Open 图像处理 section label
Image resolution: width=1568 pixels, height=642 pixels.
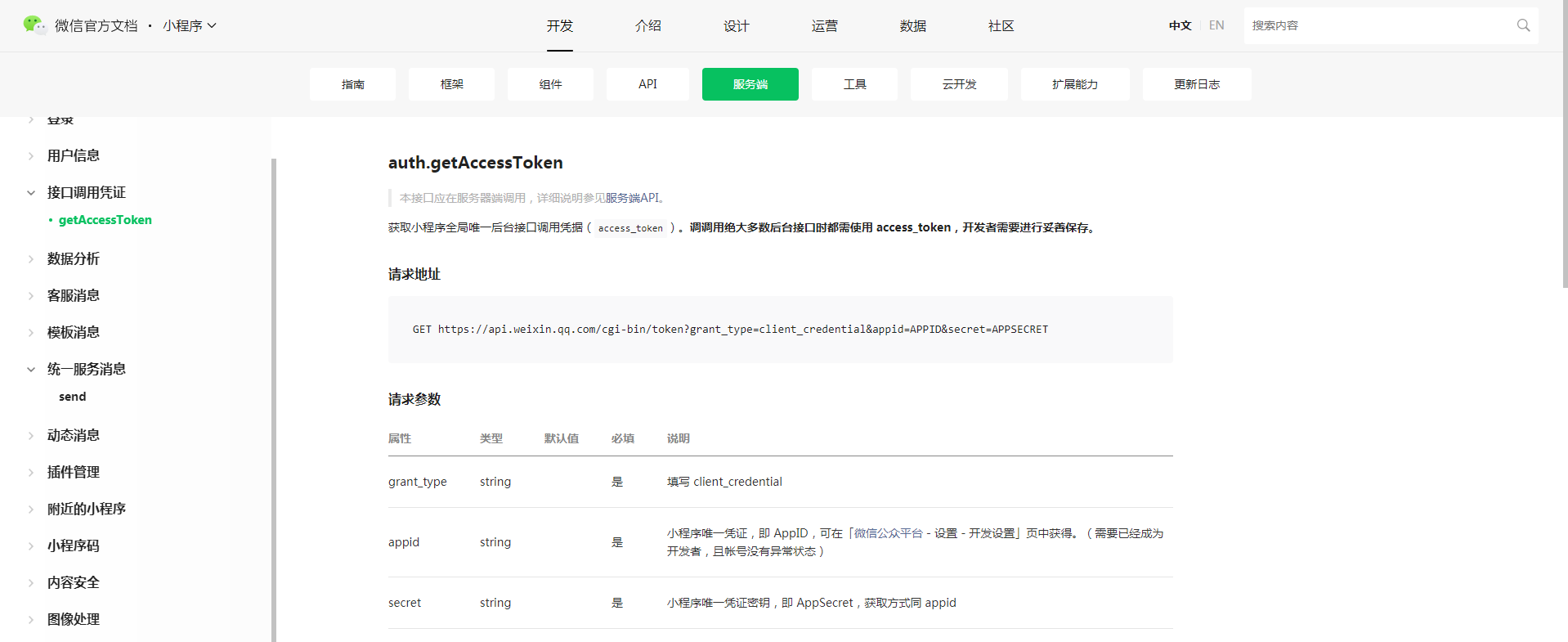(x=74, y=619)
